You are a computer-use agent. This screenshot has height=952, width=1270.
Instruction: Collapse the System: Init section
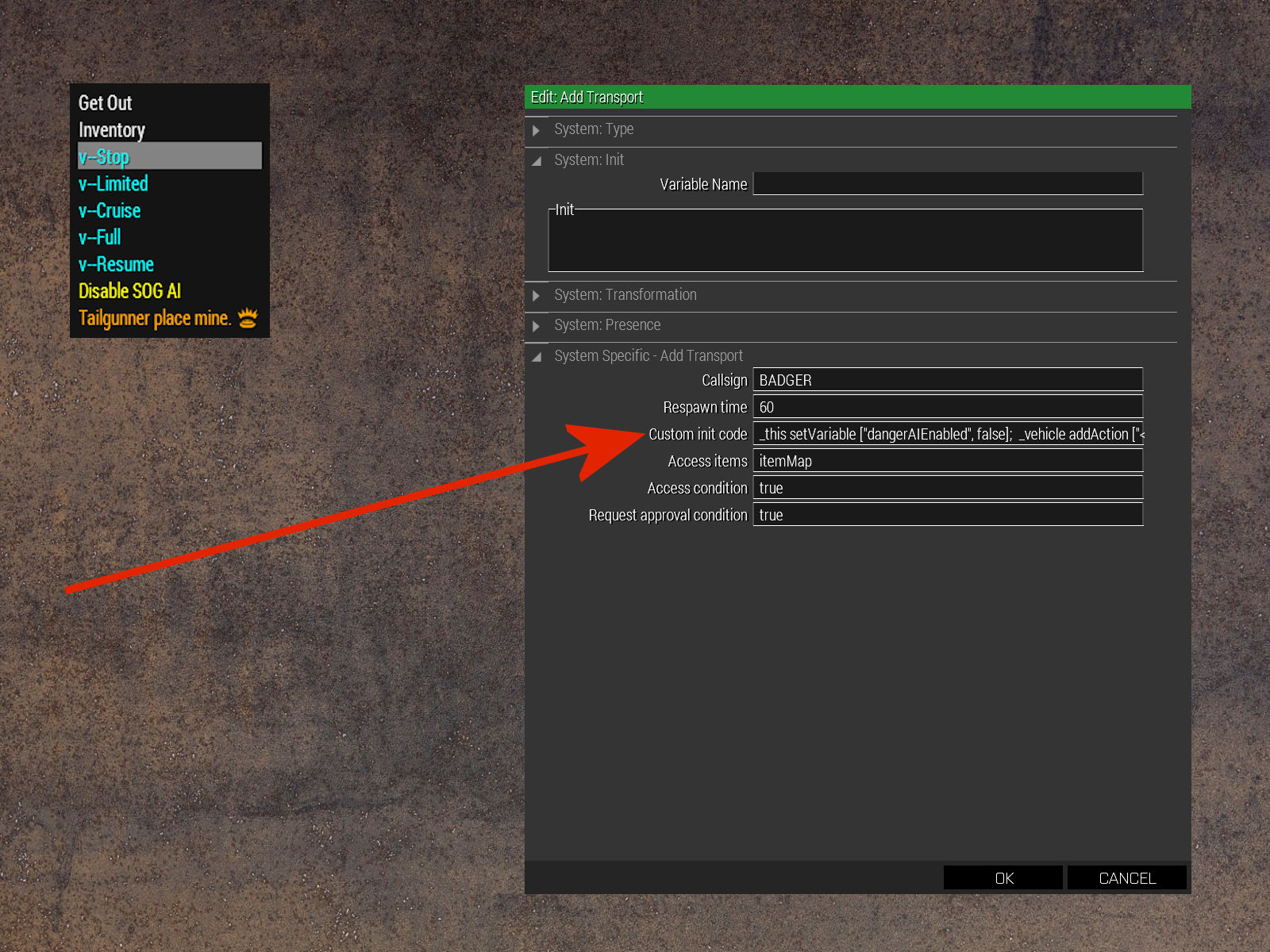(537, 159)
